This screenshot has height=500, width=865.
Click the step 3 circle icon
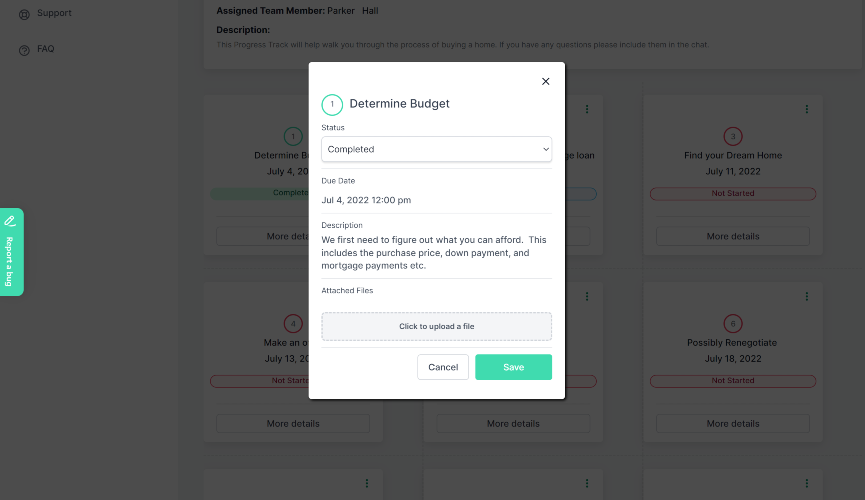point(733,136)
